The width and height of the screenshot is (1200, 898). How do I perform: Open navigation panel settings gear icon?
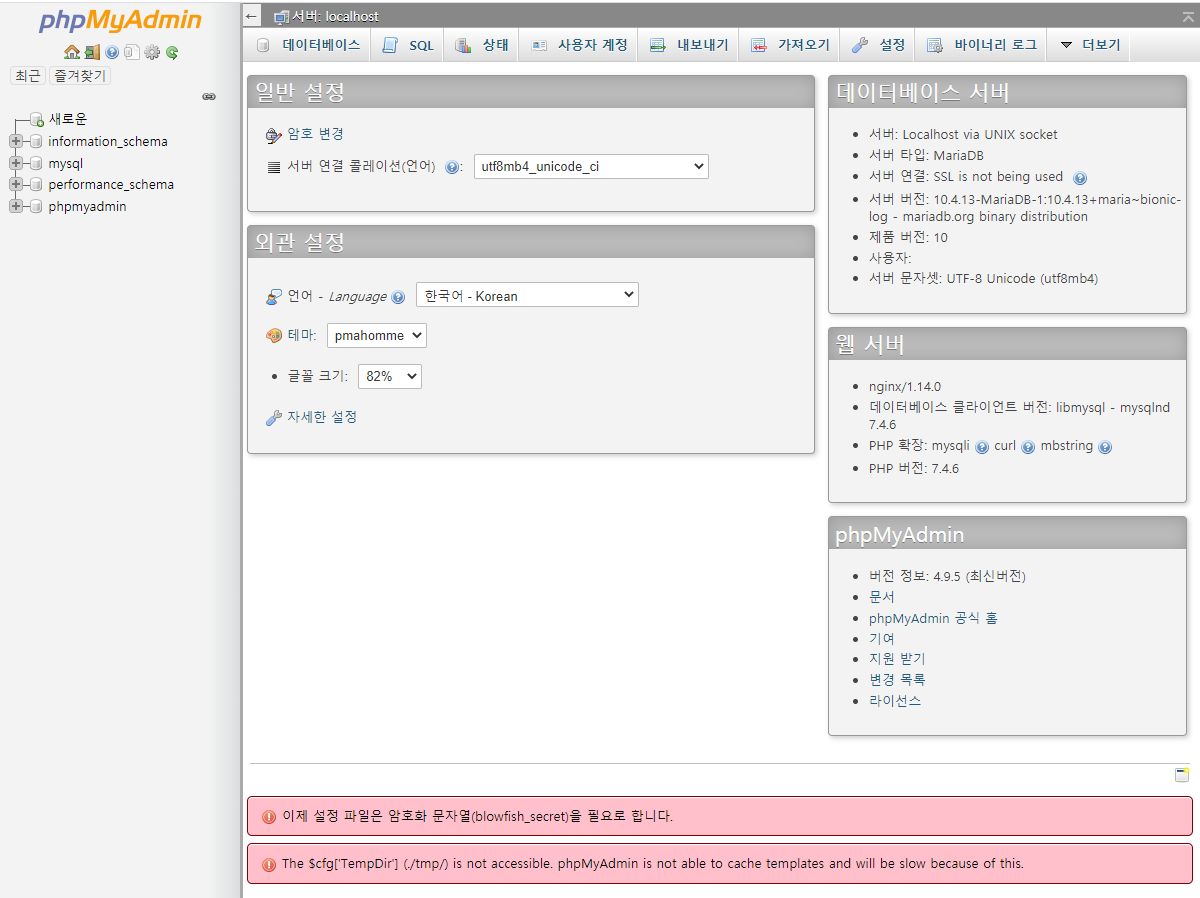pos(152,52)
